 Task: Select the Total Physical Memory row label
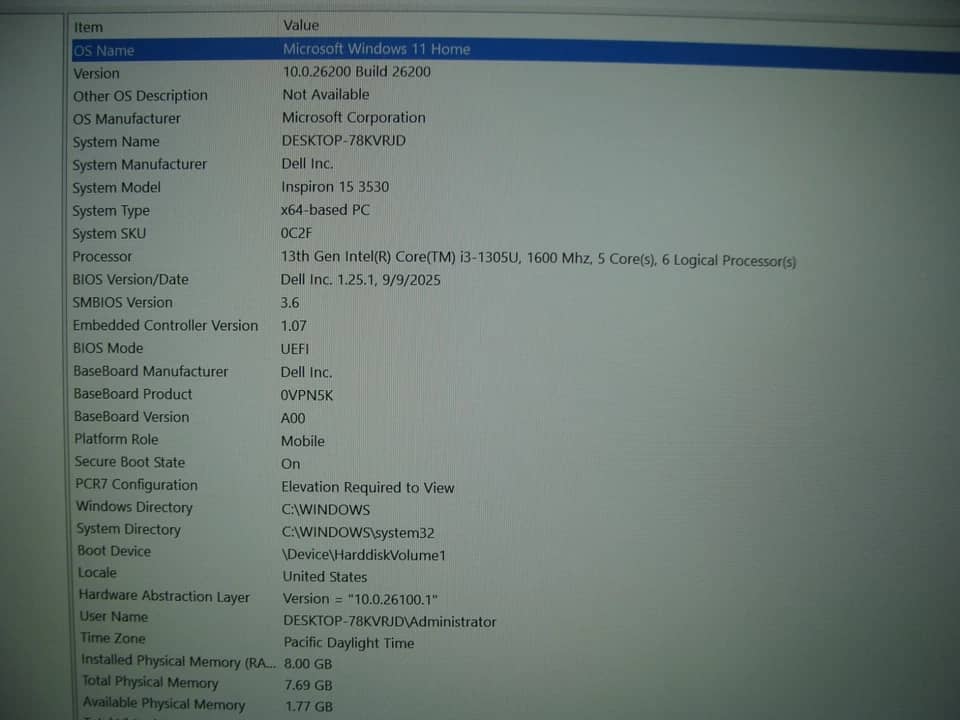pyautogui.click(x=150, y=682)
